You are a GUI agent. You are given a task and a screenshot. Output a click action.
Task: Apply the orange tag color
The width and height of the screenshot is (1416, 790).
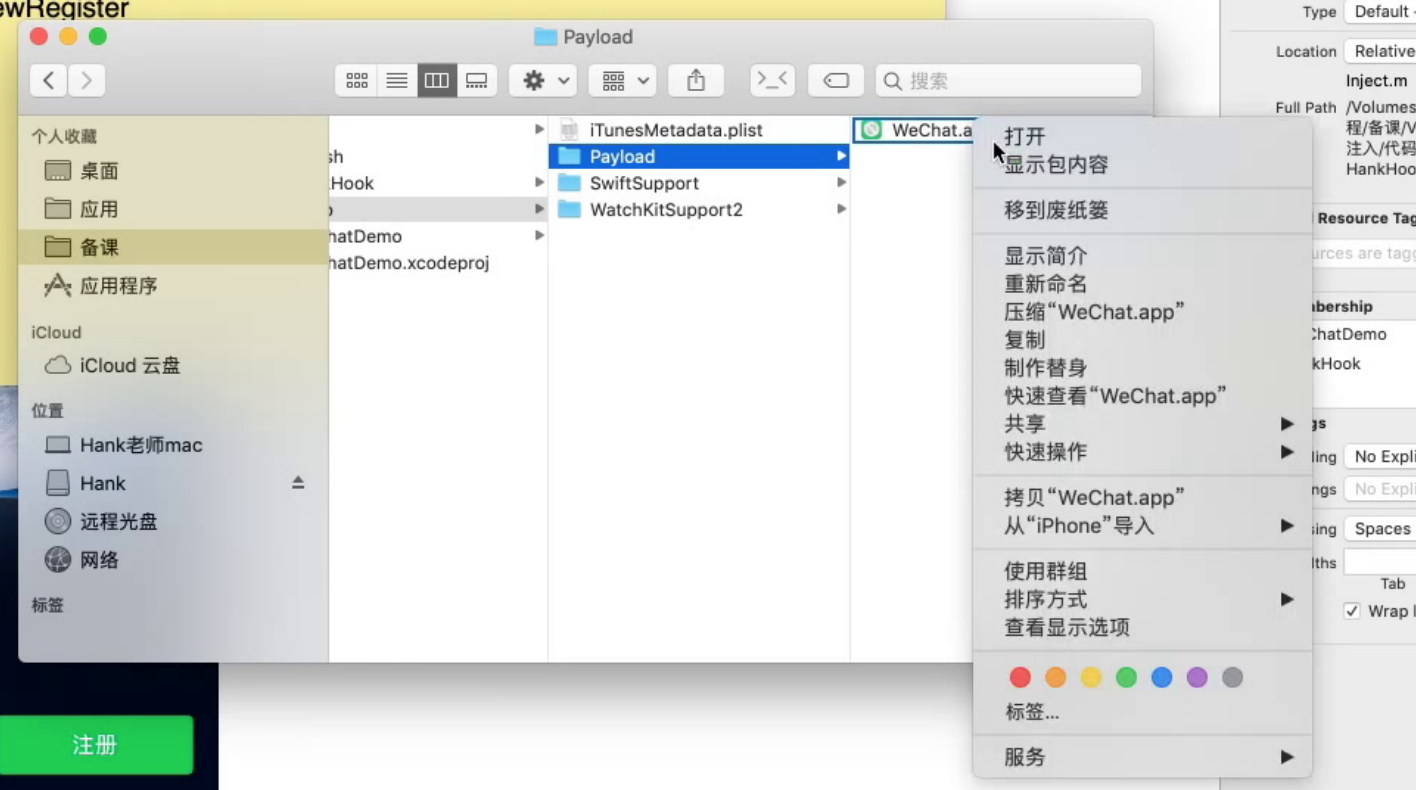[1055, 678]
